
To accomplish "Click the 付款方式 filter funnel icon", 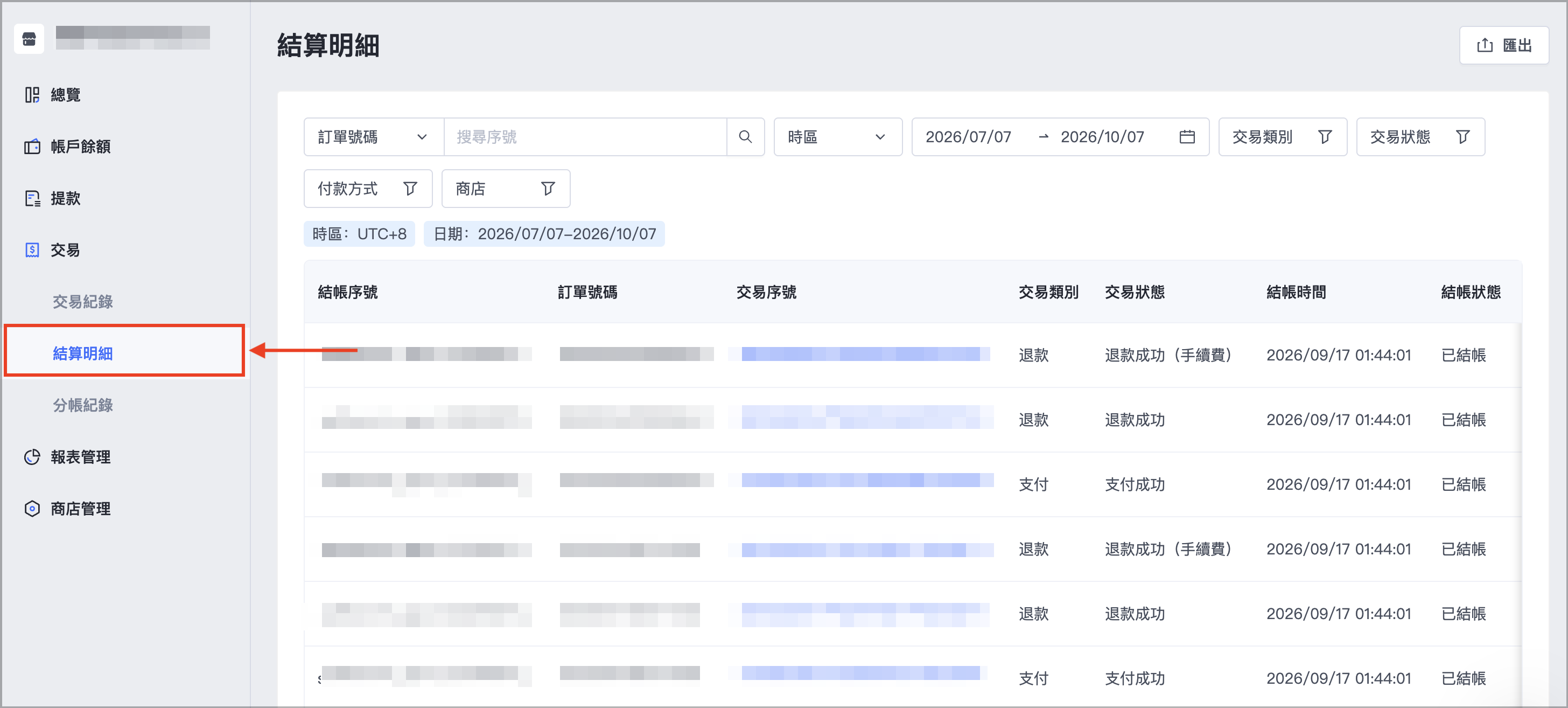I will click(x=410, y=189).
